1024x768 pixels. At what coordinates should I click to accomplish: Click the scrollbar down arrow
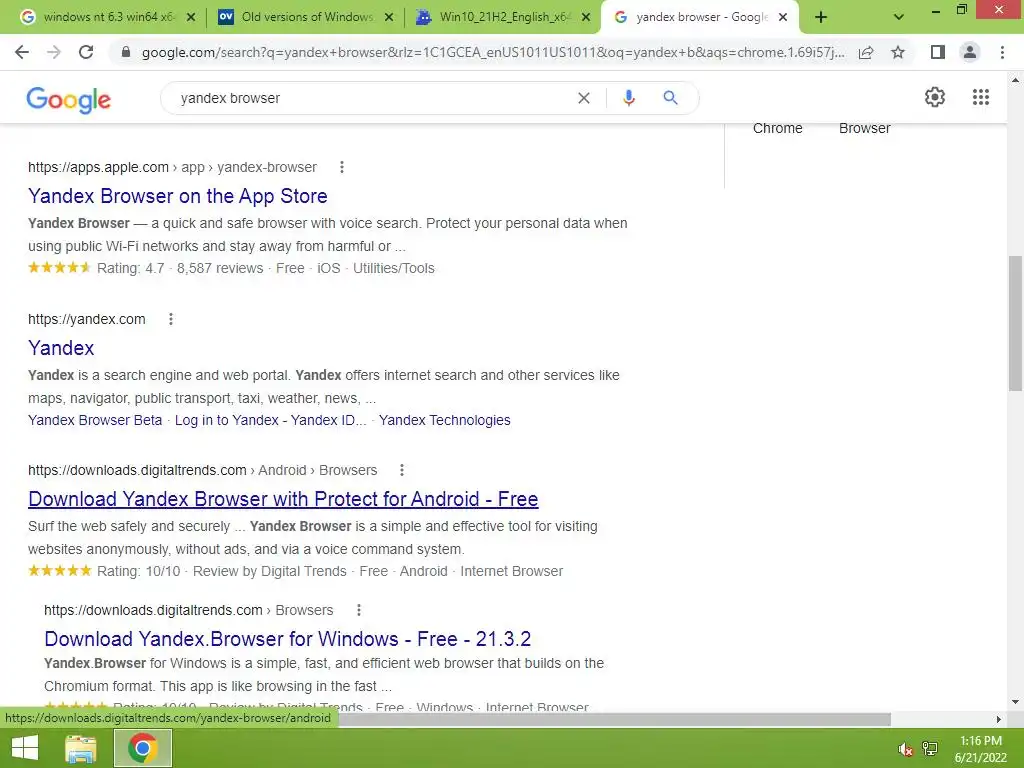pyautogui.click(x=1015, y=702)
